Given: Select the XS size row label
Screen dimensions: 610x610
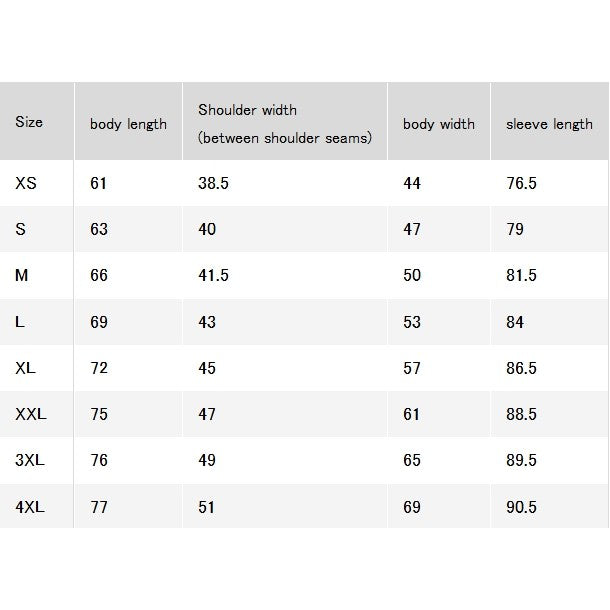Looking at the screenshot, I should tap(26, 183).
